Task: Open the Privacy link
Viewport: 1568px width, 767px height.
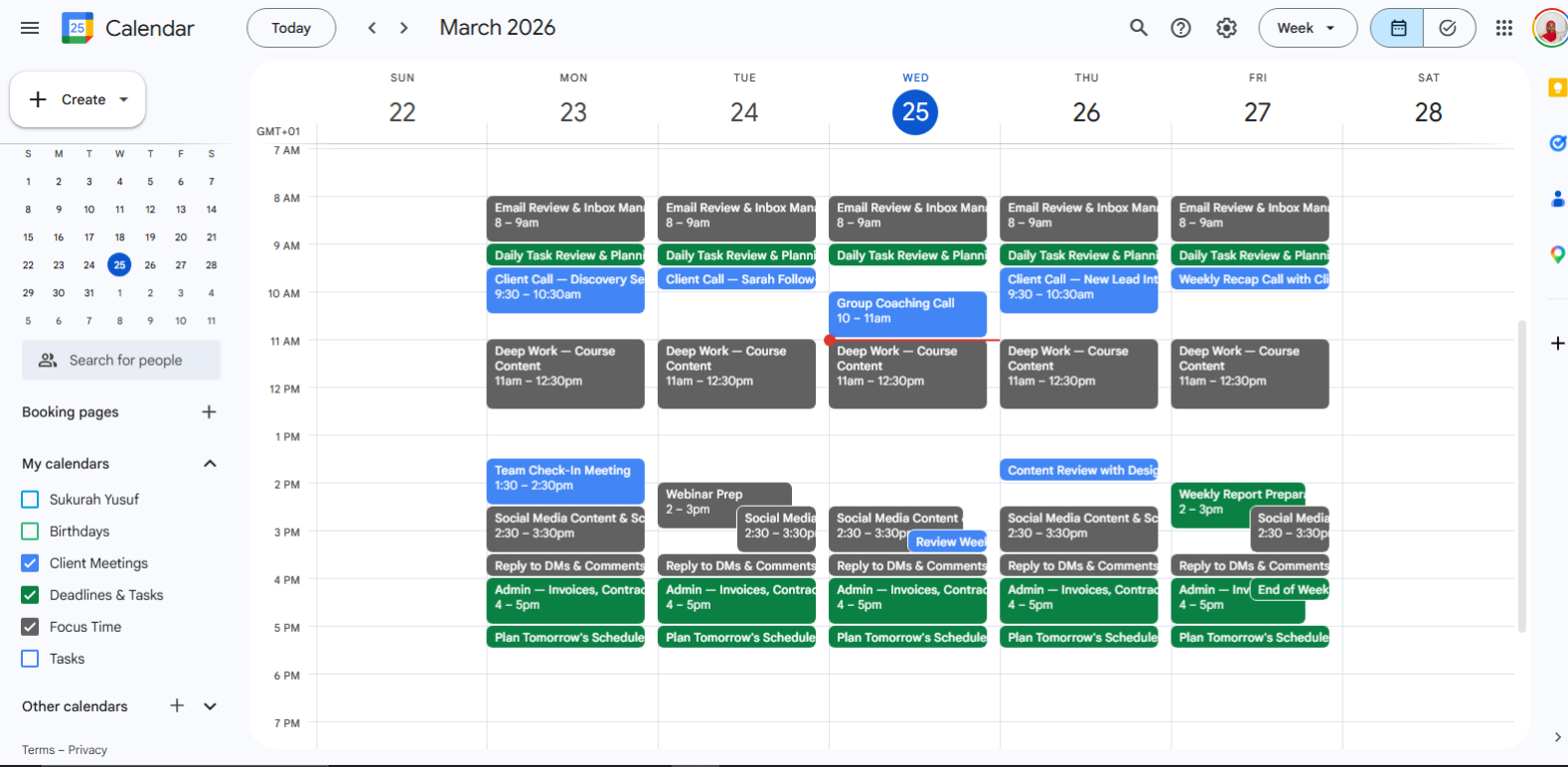Action: [x=87, y=750]
